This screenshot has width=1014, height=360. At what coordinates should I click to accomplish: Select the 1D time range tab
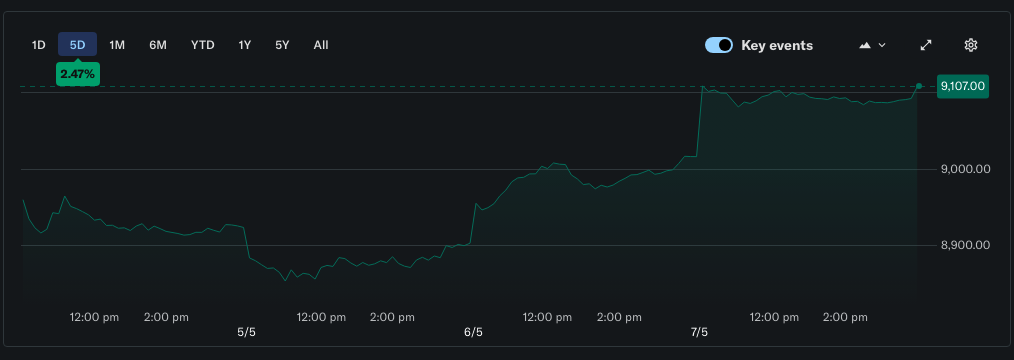coord(39,45)
